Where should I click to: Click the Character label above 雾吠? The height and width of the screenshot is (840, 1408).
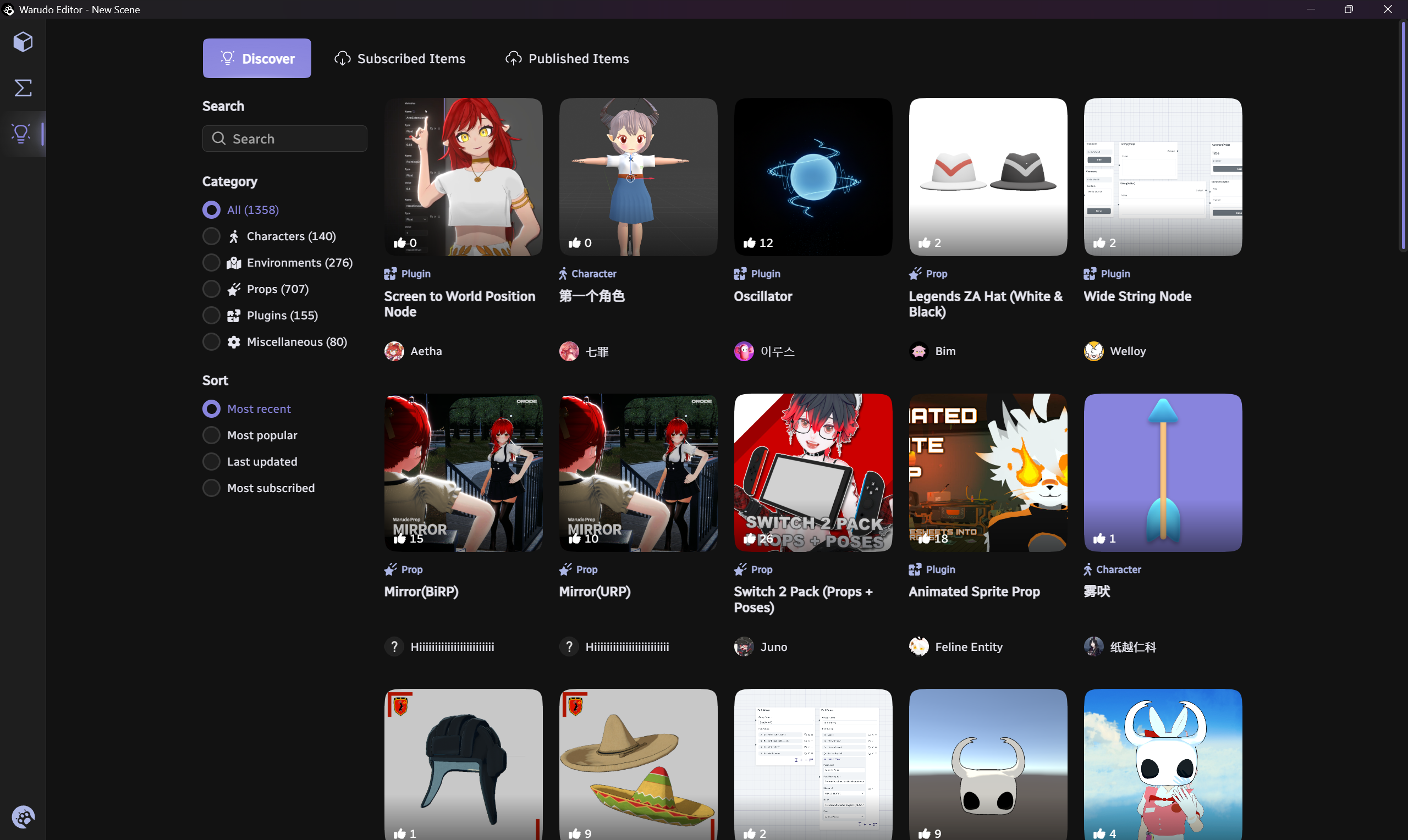[1118, 570]
